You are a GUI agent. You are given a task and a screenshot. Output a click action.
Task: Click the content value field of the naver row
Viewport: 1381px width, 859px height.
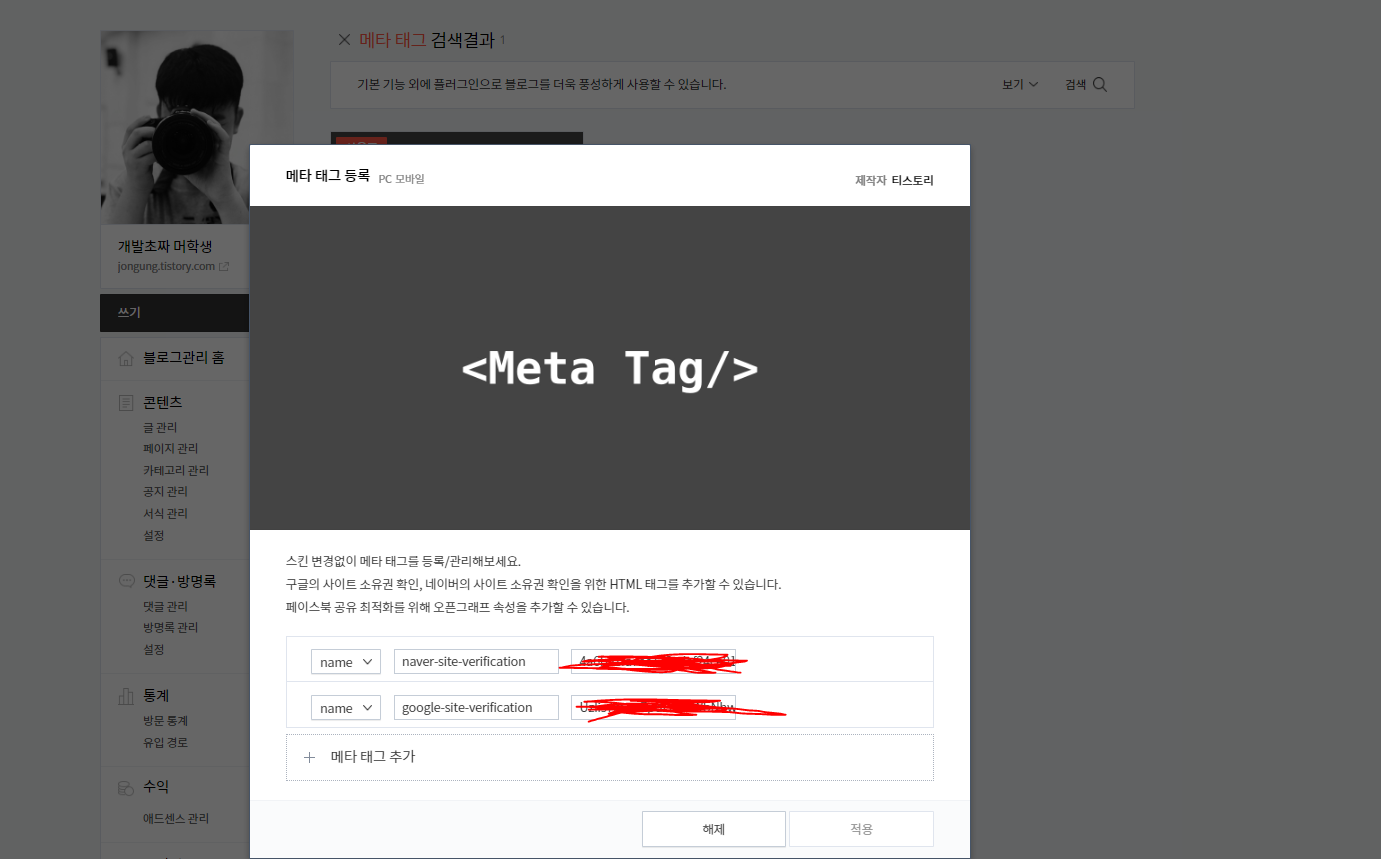click(653, 662)
